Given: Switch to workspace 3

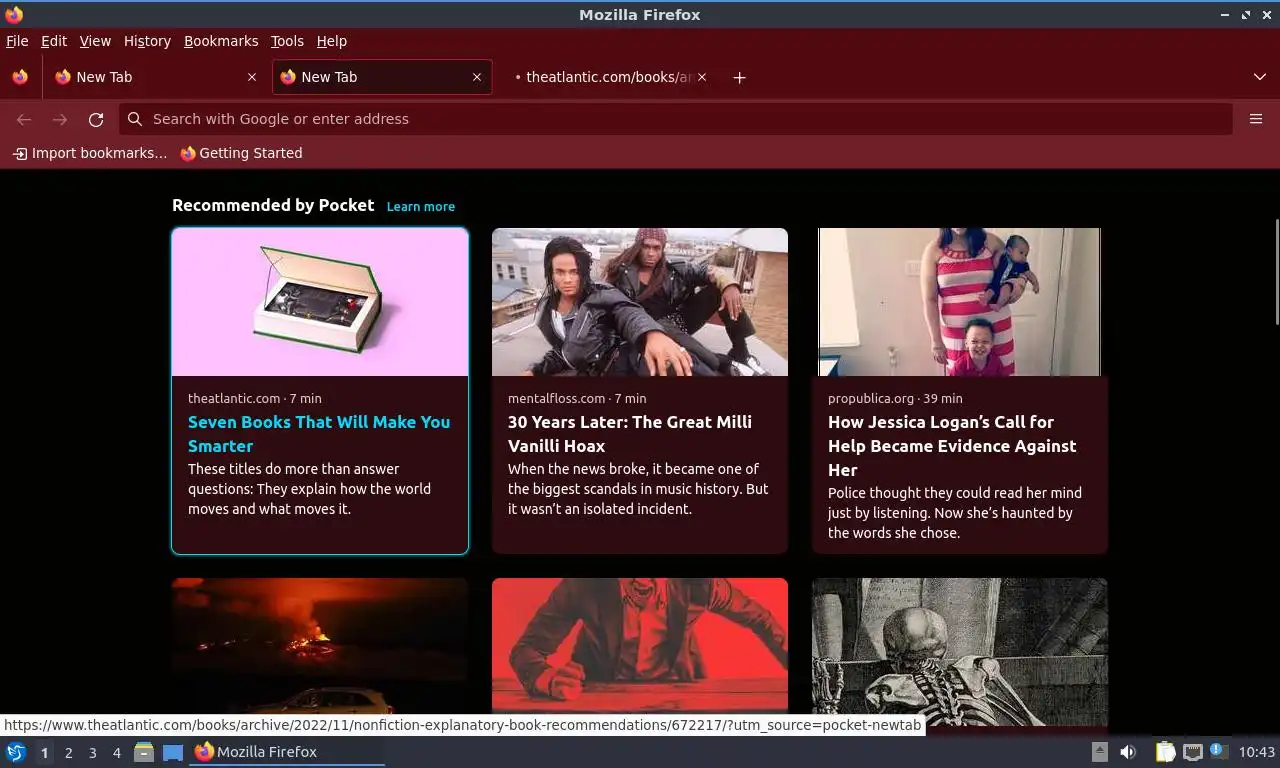Looking at the screenshot, I should [x=92, y=753].
